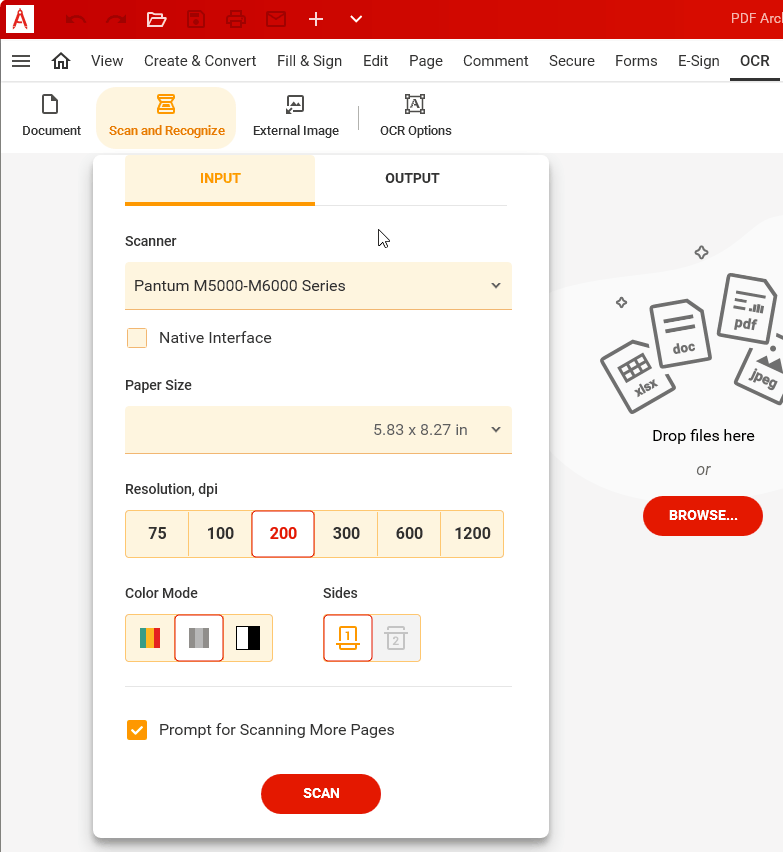This screenshot has height=852, width=783.
Task: Click the Redo arrow icon
Action: pyautogui.click(x=116, y=20)
